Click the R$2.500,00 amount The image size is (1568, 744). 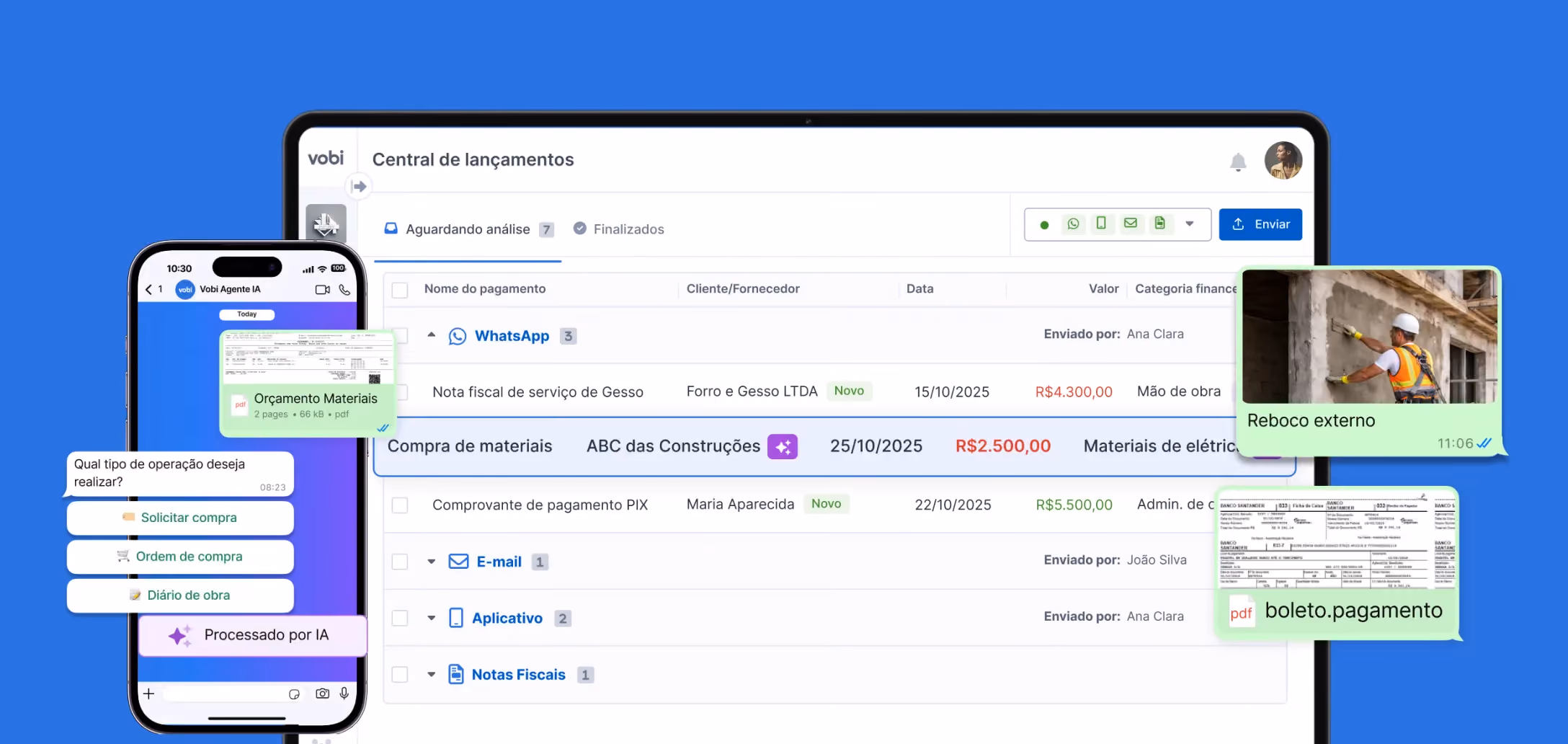tap(1003, 446)
